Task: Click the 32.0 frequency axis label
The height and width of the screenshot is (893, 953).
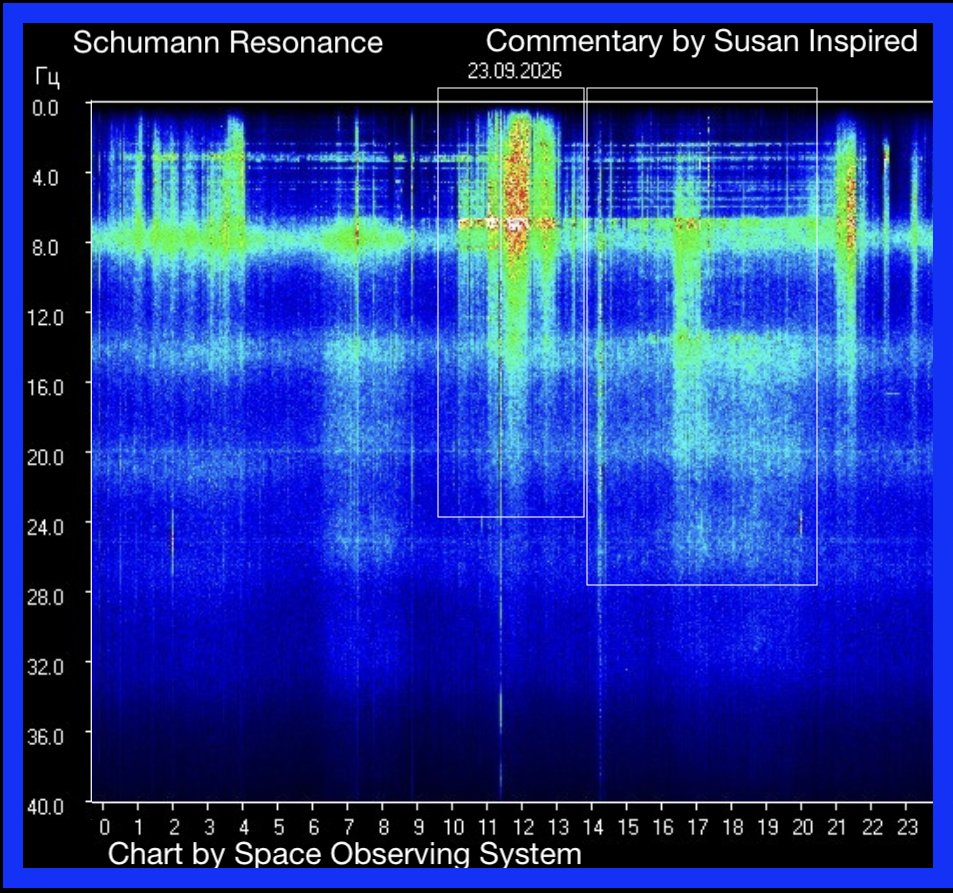Action: 45,667
